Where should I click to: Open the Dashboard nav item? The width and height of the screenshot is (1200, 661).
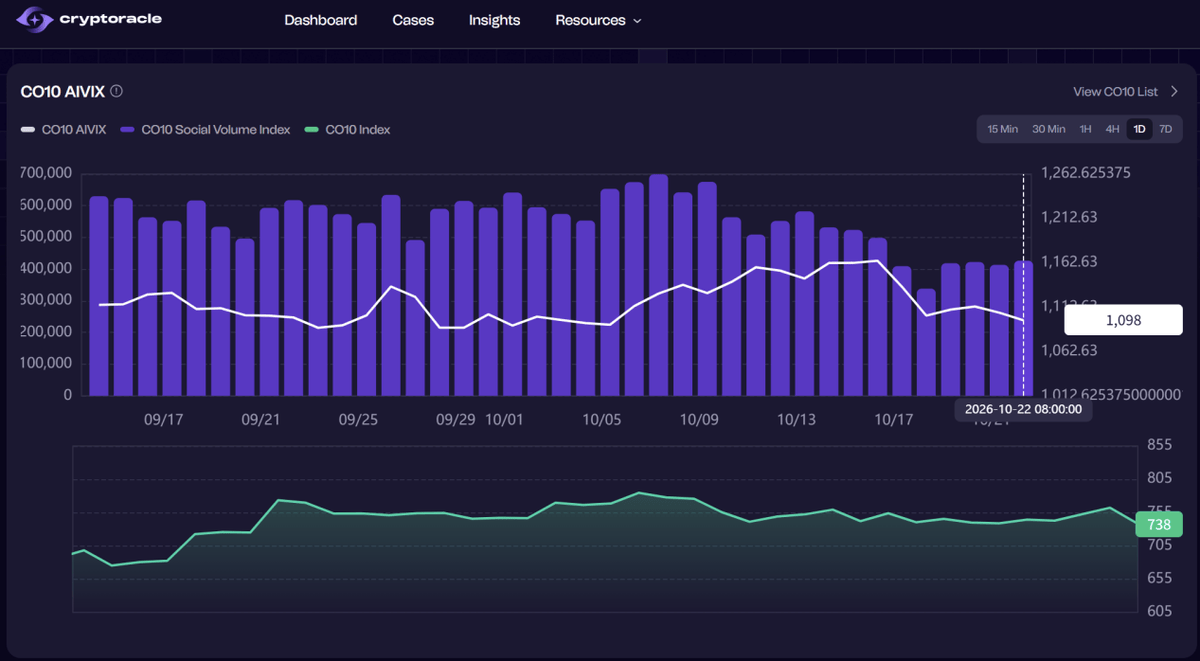pos(320,20)
